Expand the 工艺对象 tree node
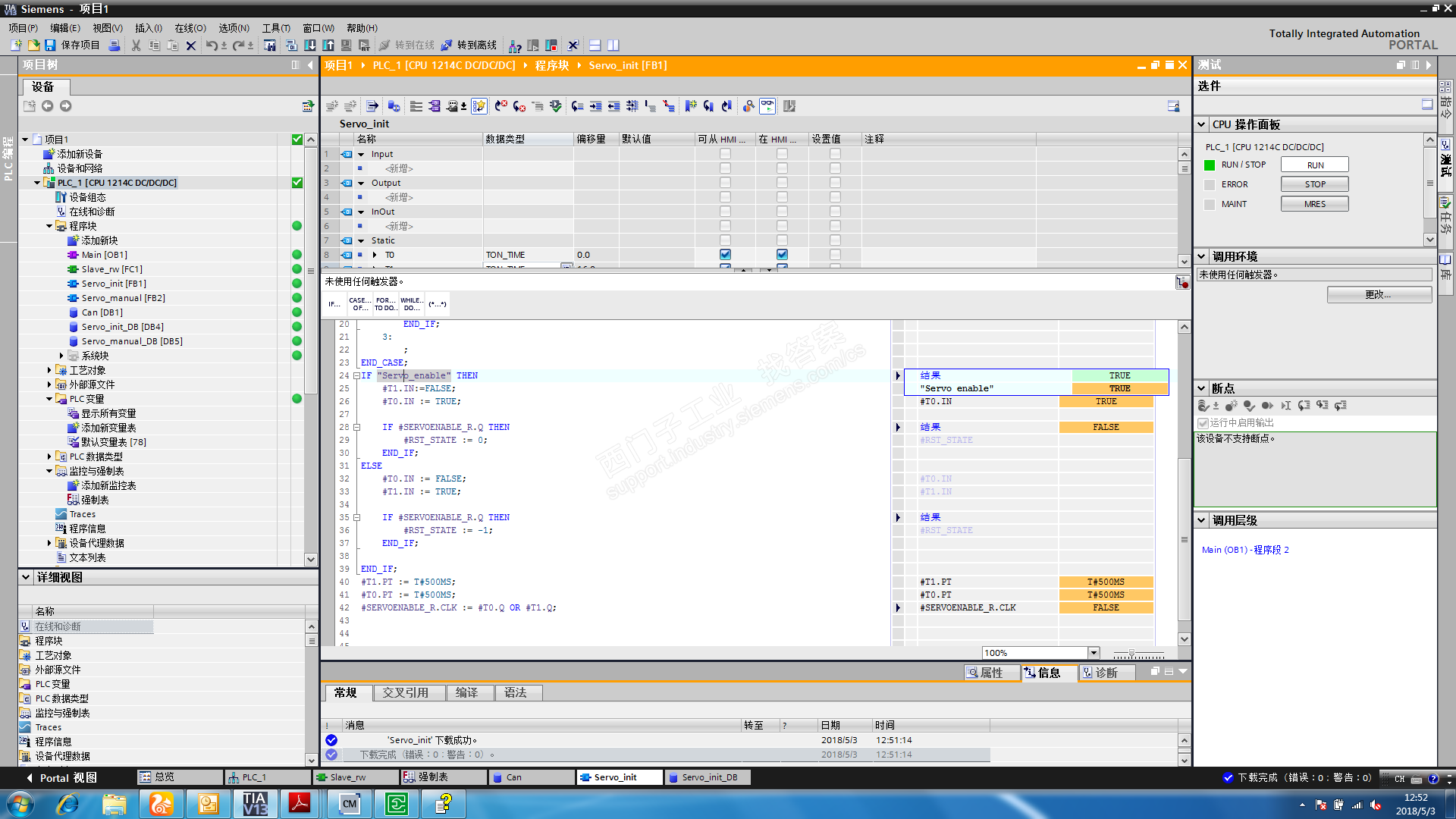 (x=49, y=370)
